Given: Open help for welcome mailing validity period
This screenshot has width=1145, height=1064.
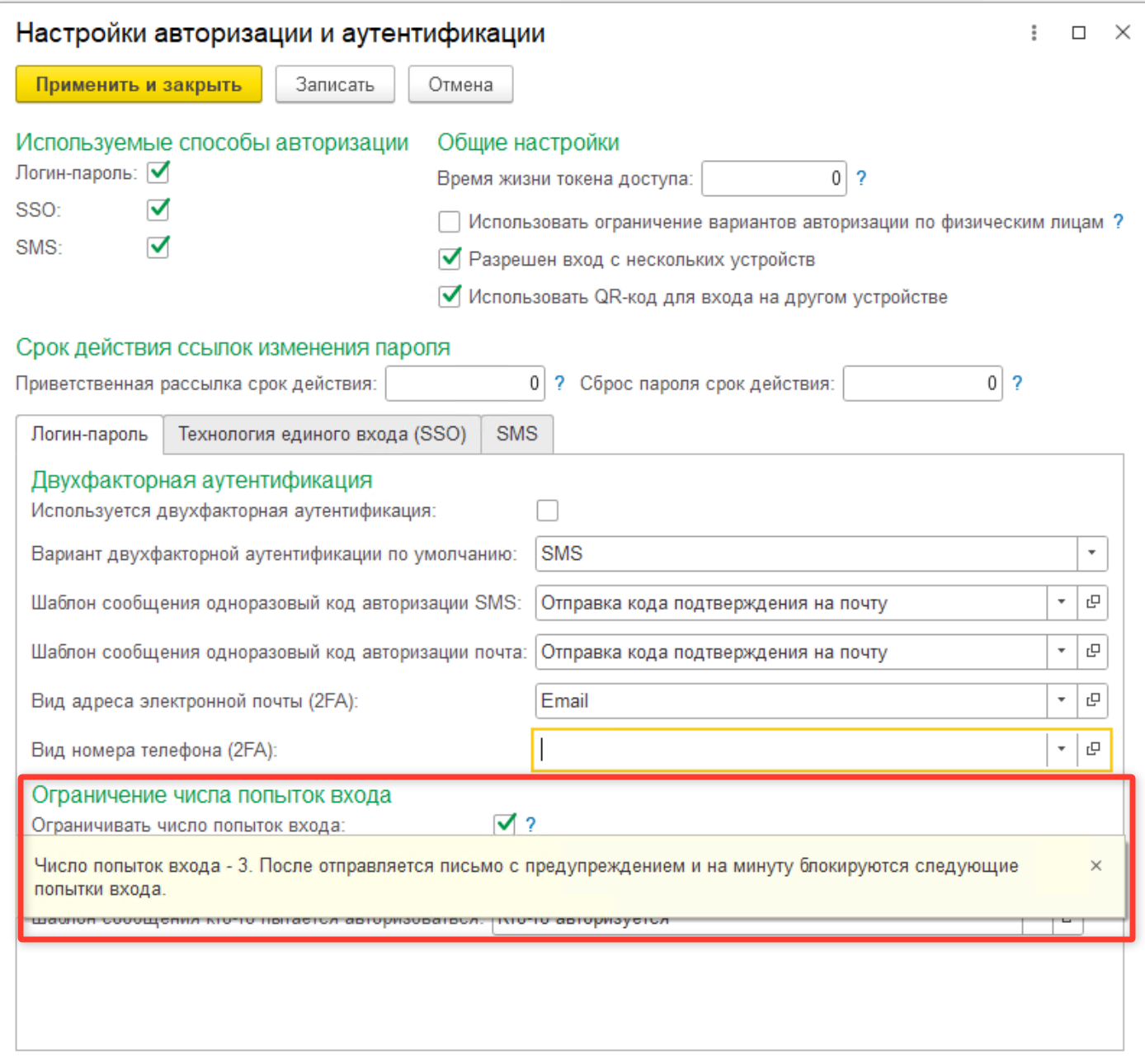Looking at the screenshot, I should [x=559, y=384].
